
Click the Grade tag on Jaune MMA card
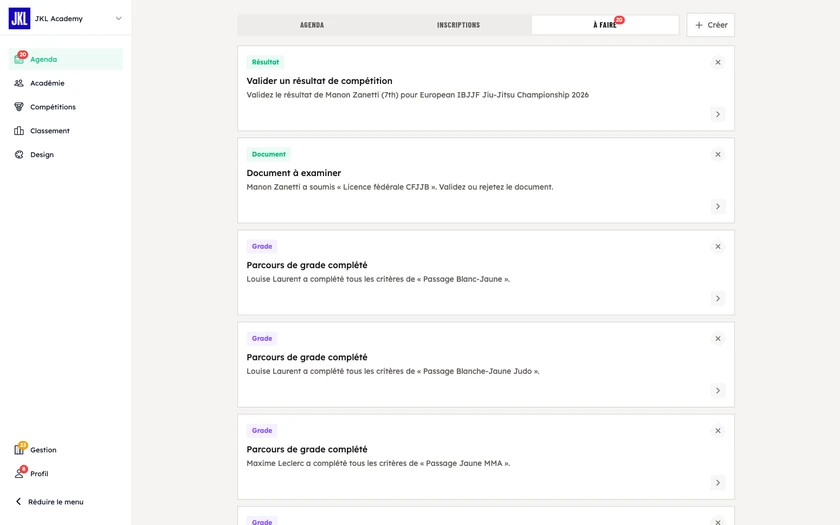(262, 431)
